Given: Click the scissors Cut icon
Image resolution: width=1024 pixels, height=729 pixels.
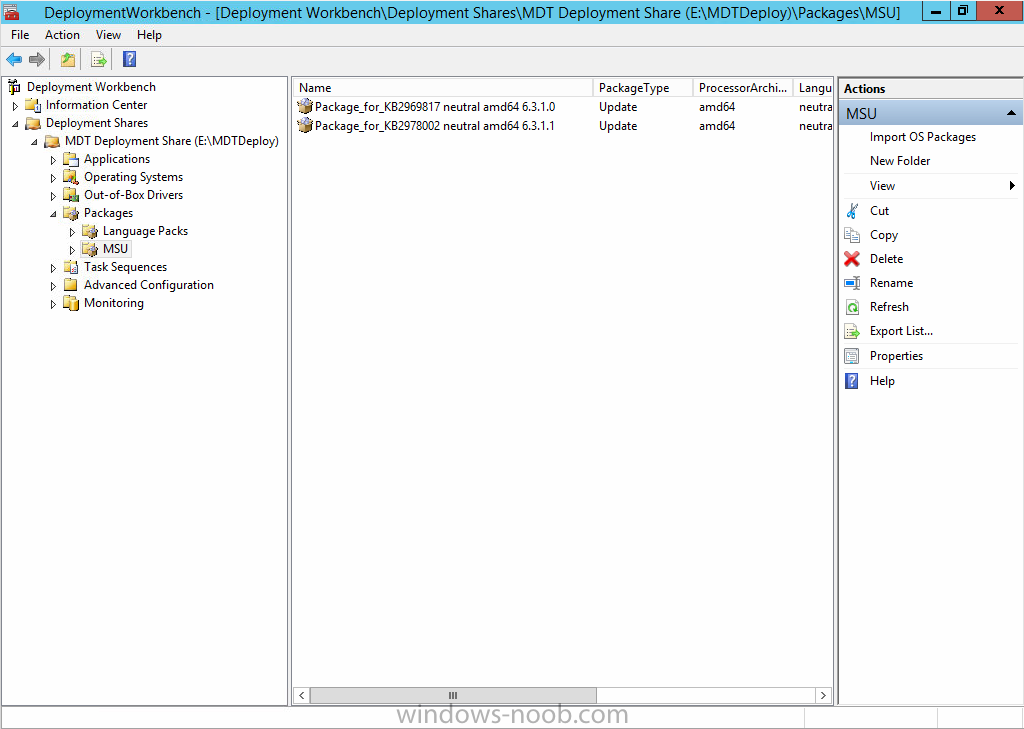Looking at the screenshot, I should 852,211.
